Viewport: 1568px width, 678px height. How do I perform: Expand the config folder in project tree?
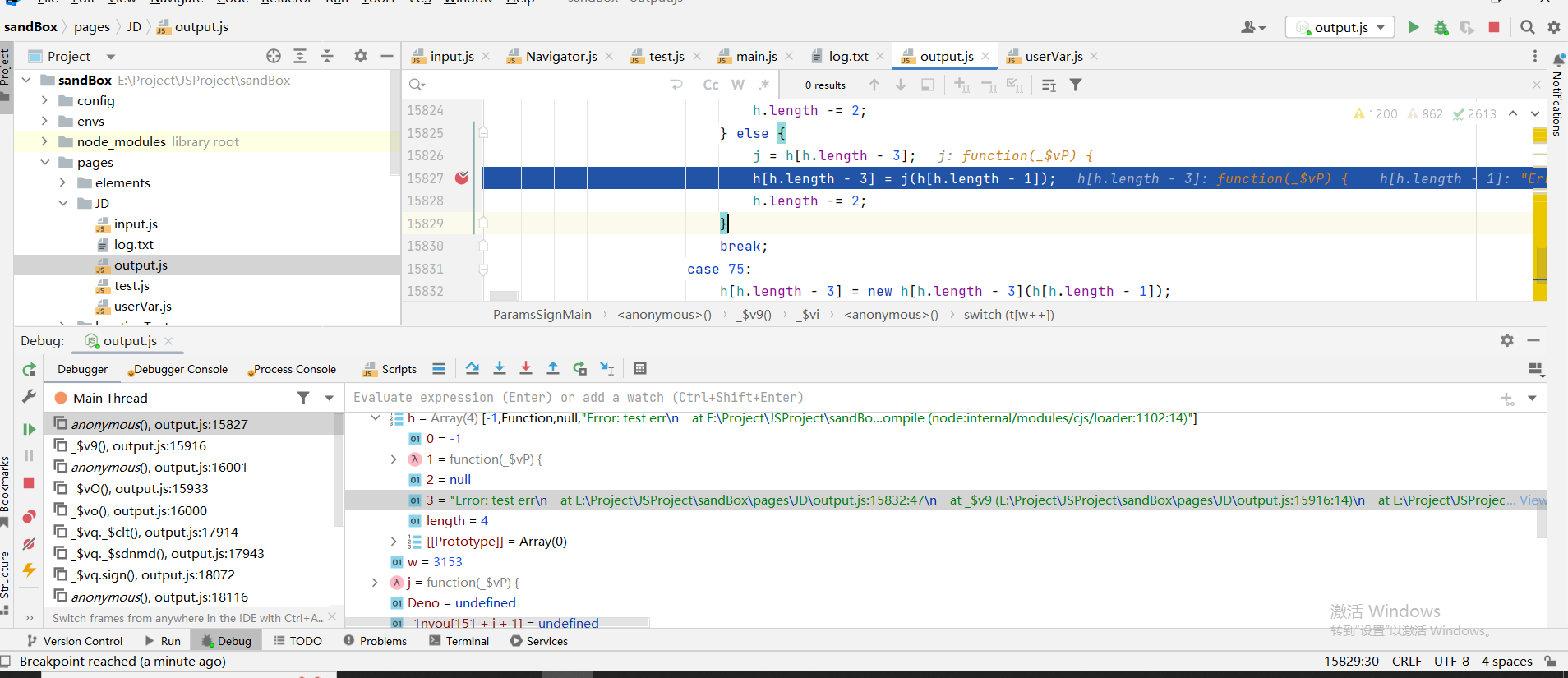coord(44,100)
